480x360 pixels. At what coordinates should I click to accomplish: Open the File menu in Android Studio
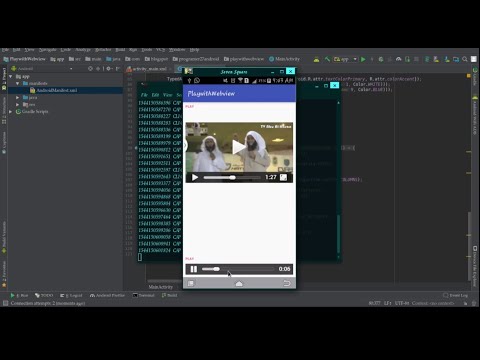pyautogui.click(x=5, y=50)
